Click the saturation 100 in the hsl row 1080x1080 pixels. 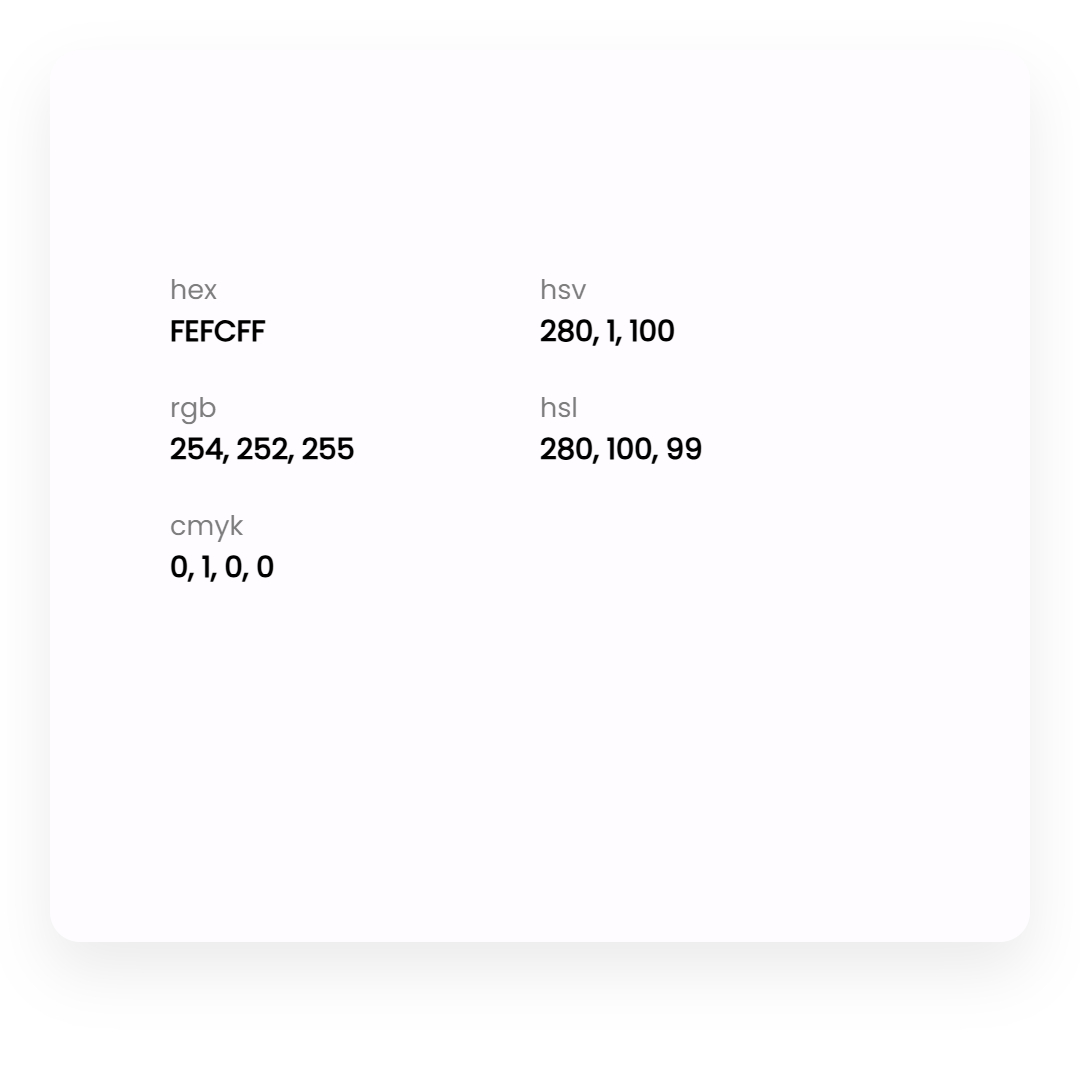(x=629, y=449)
